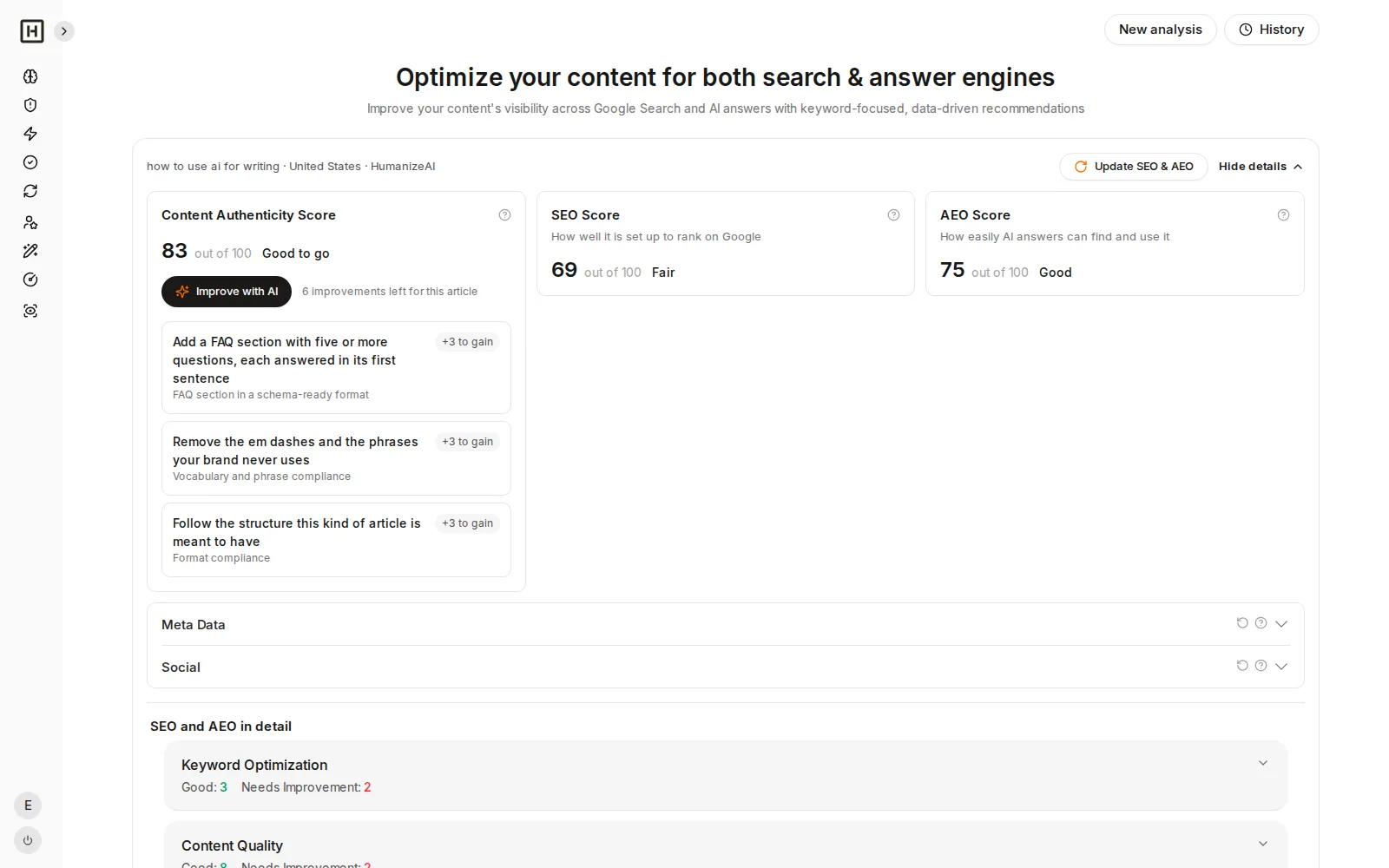The width and height of the screenshot is (1389, 868).
Task: Open the user with star sidebar icon
Action: coord(30,222)
